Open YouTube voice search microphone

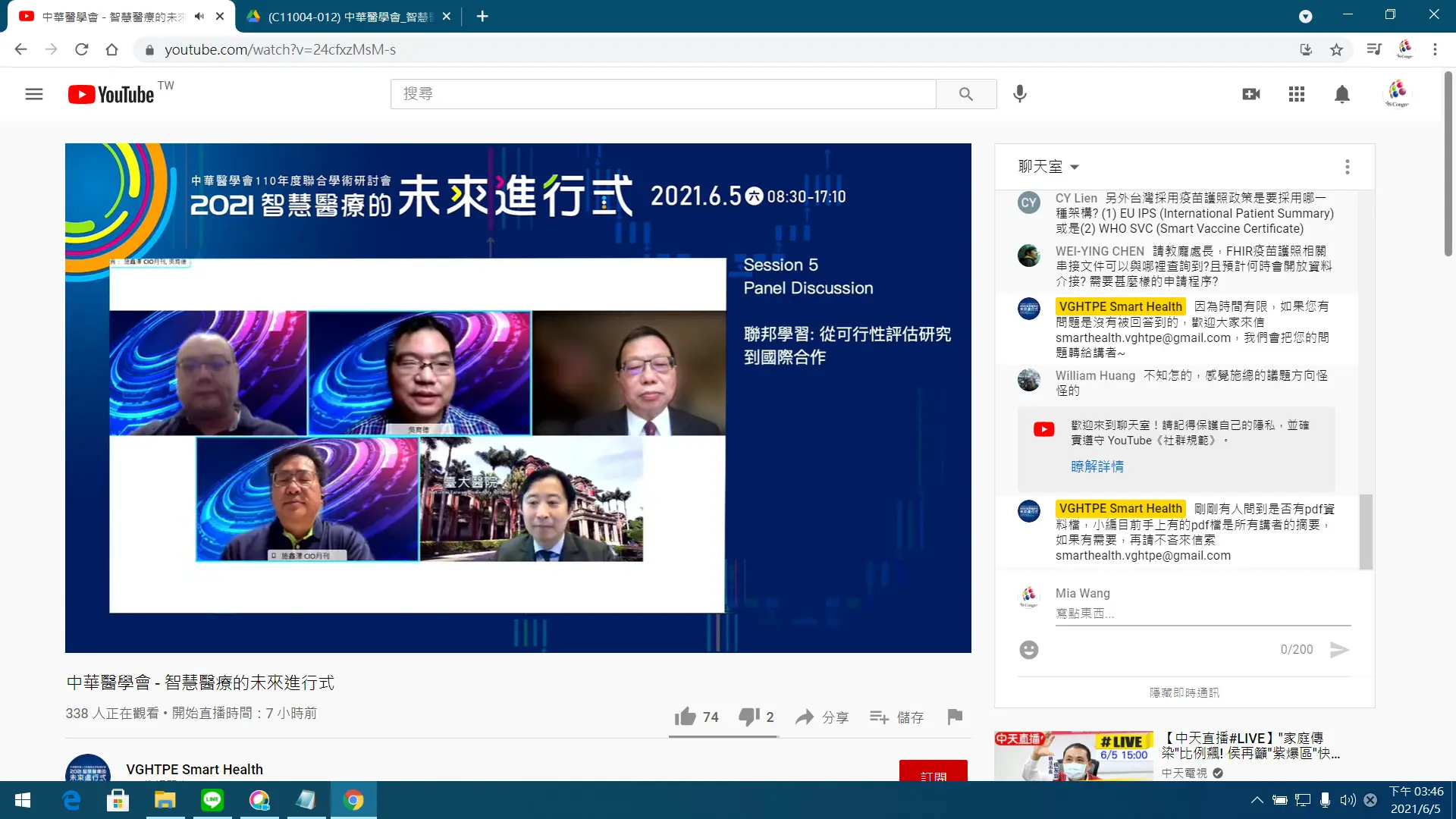click(x=1019, y=93)
